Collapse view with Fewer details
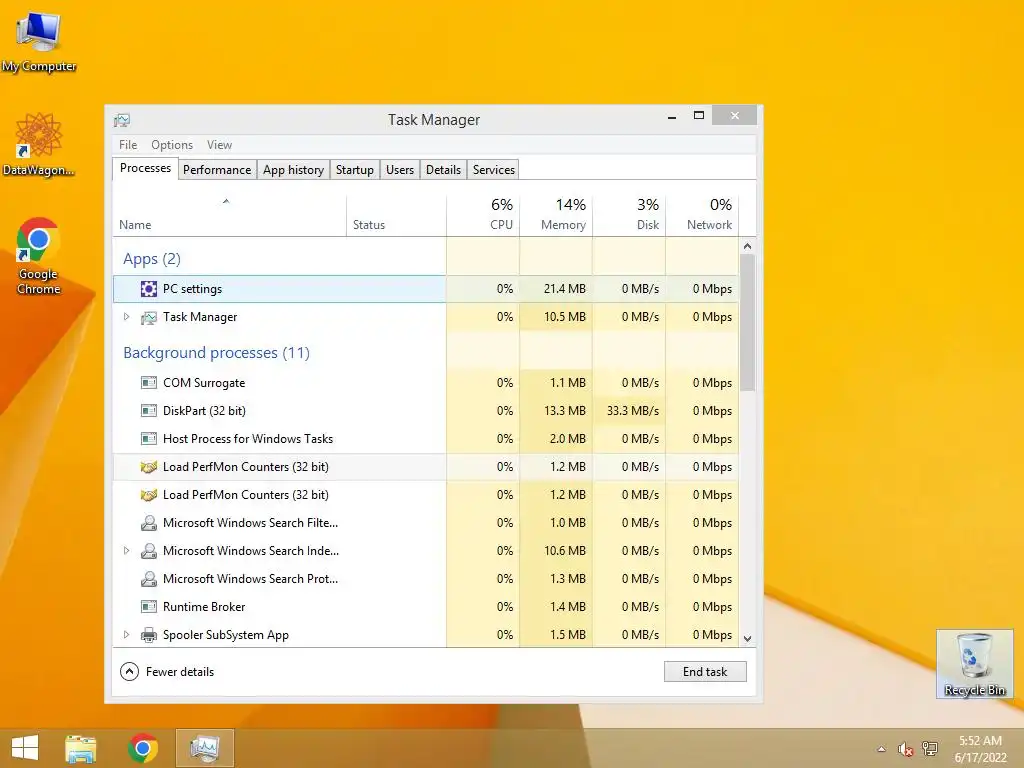 tap(167, 671)
